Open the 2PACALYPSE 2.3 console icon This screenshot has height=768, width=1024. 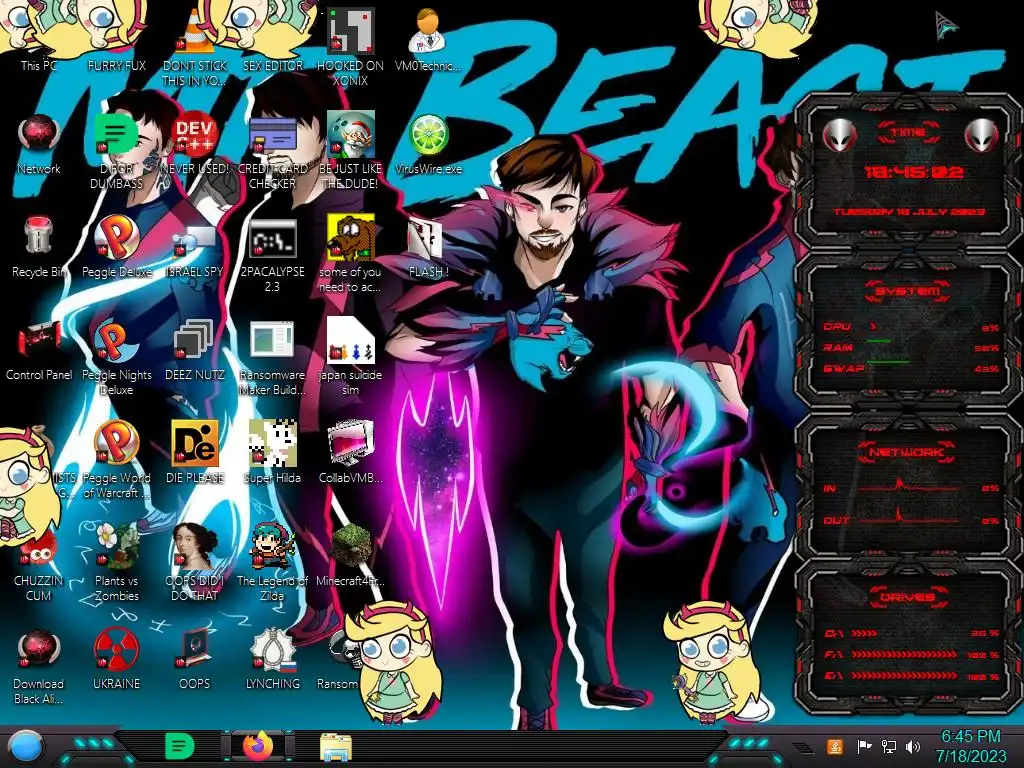pos(272,255)
